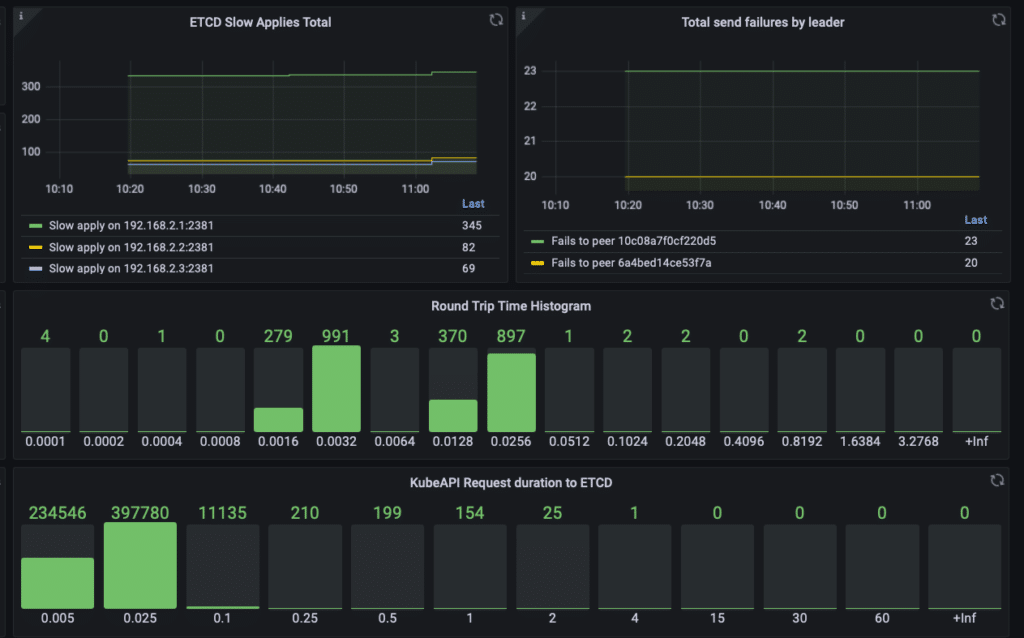Sort ETCD legend by Last column header

tap(473, 204)
